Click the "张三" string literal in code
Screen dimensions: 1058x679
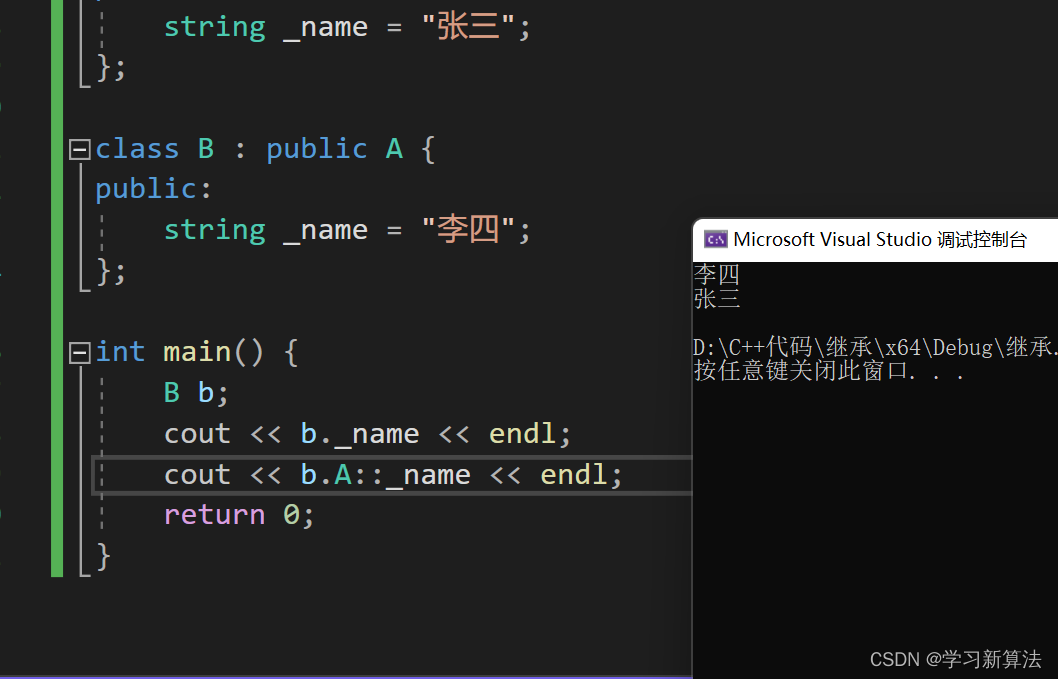click(468, 27)
